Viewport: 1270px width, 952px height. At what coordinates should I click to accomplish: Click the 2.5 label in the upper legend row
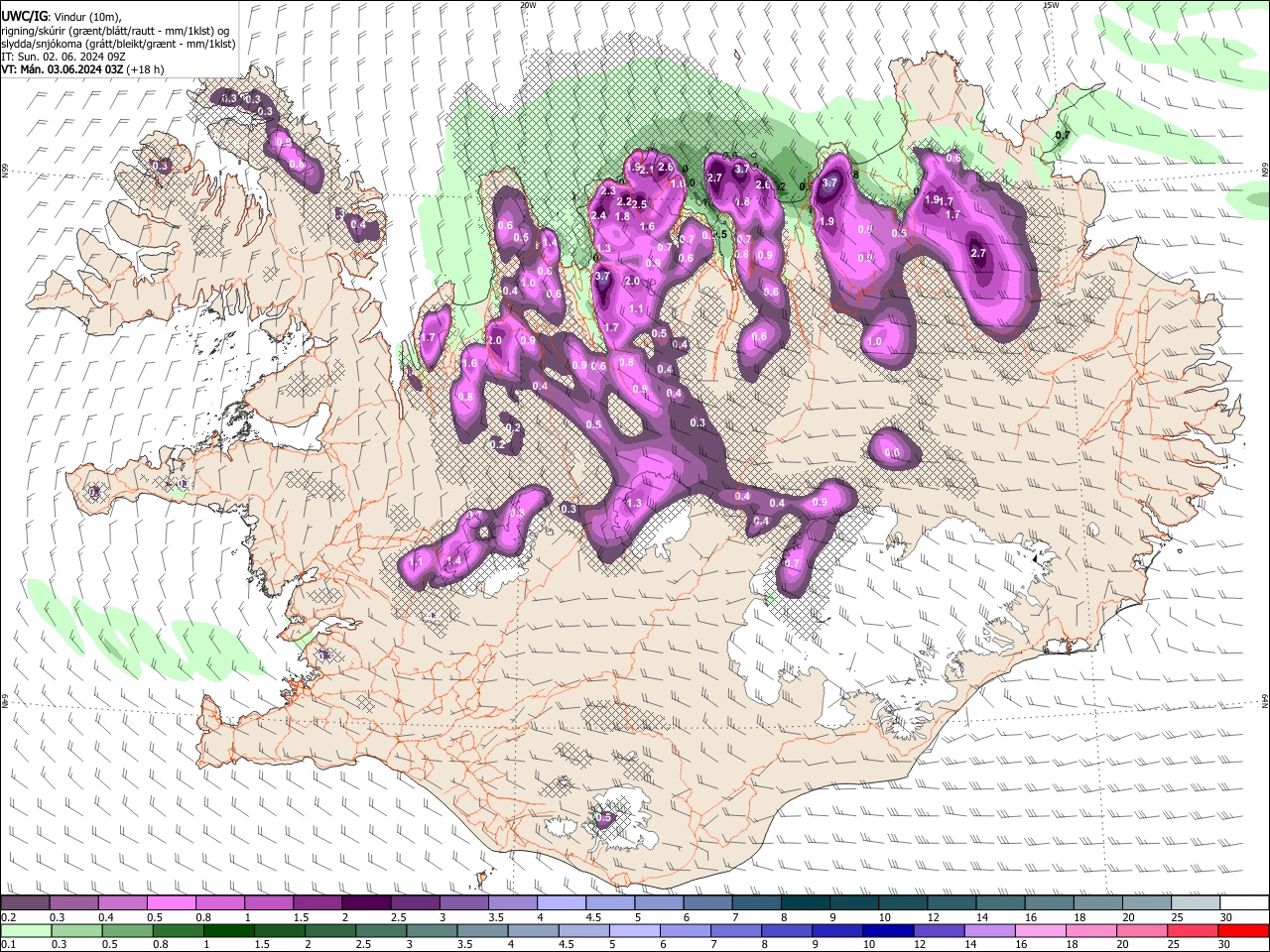pos(398,917)
